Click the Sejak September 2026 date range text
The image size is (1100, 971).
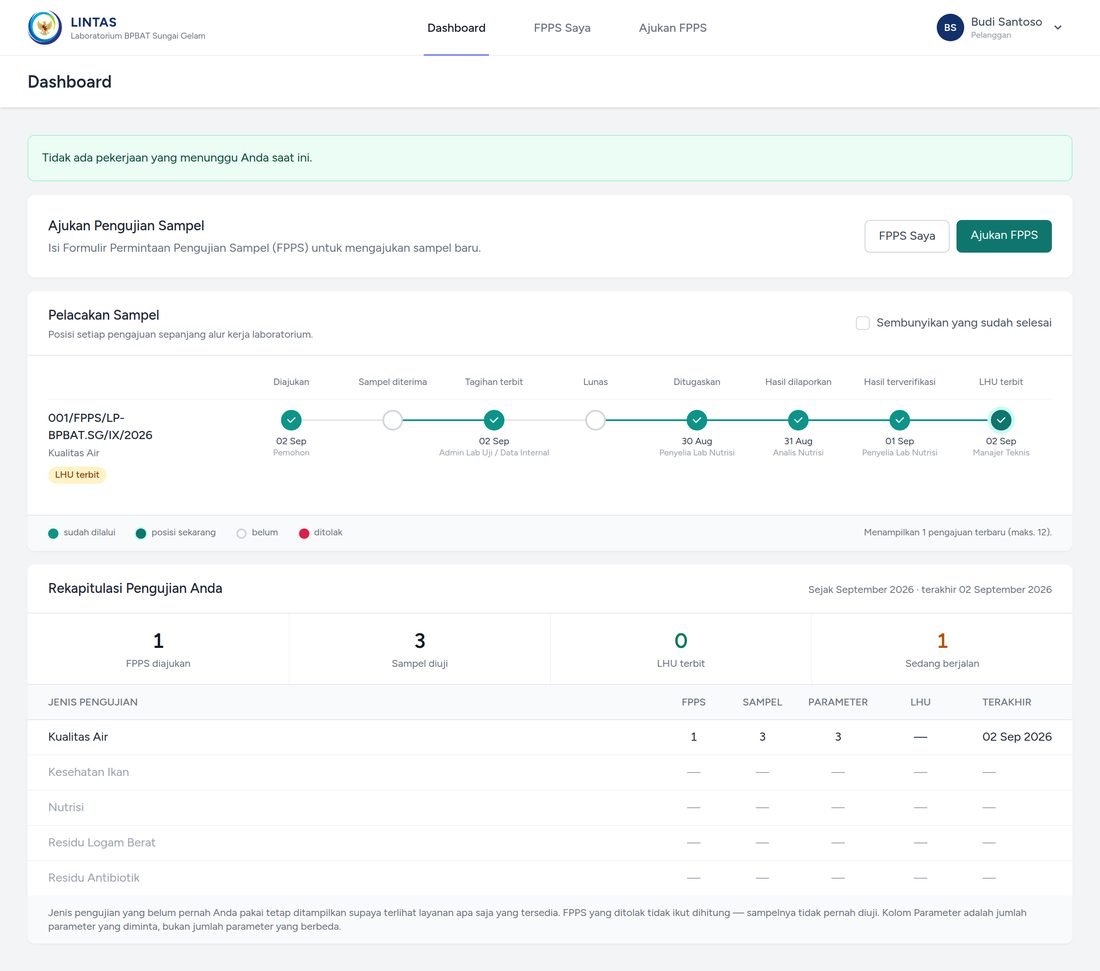[930, 589]
